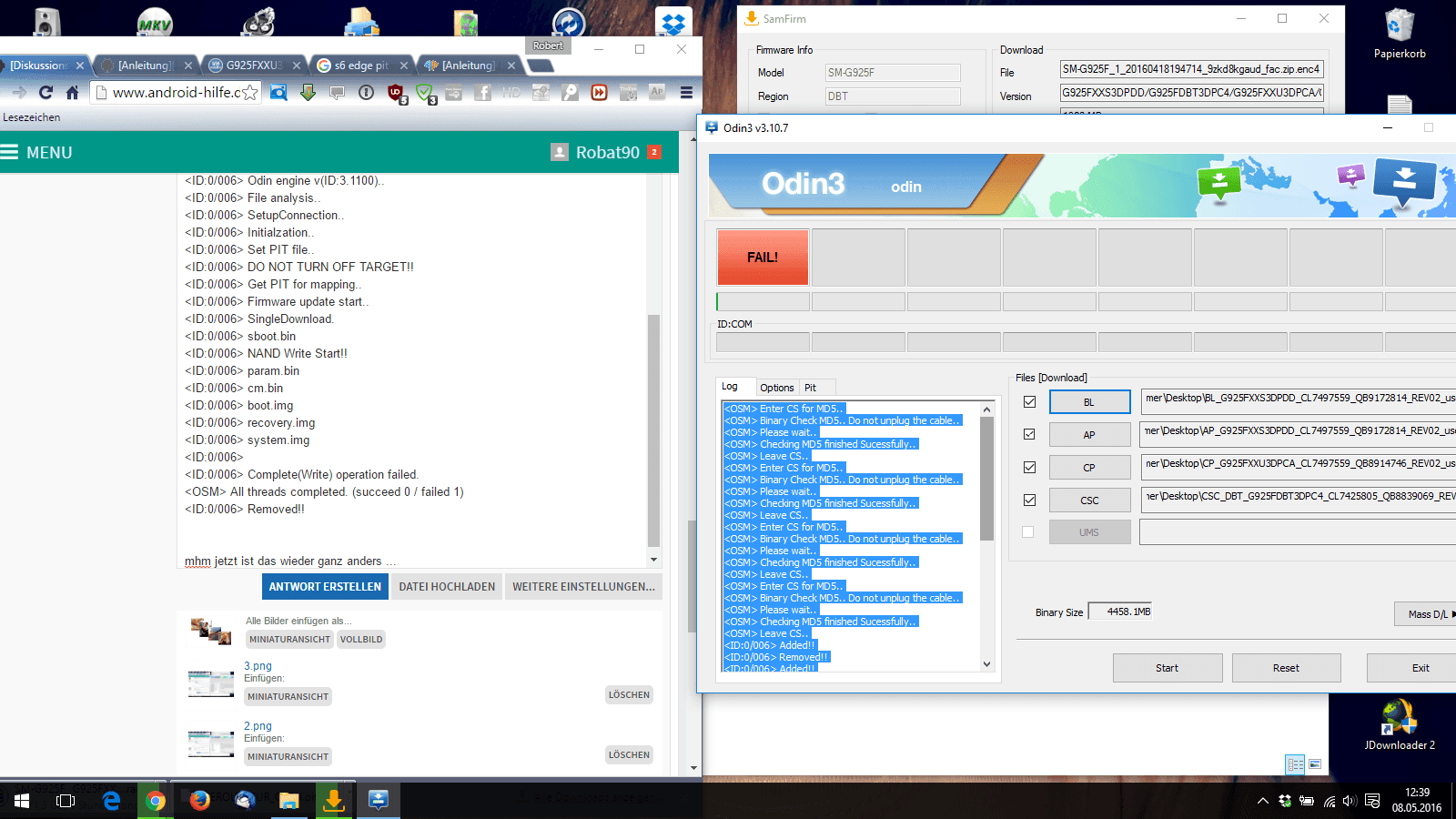Open Thunderbird from the taskbar
The width and height of the screenshot is (1456, 819).
pos(245,801)
